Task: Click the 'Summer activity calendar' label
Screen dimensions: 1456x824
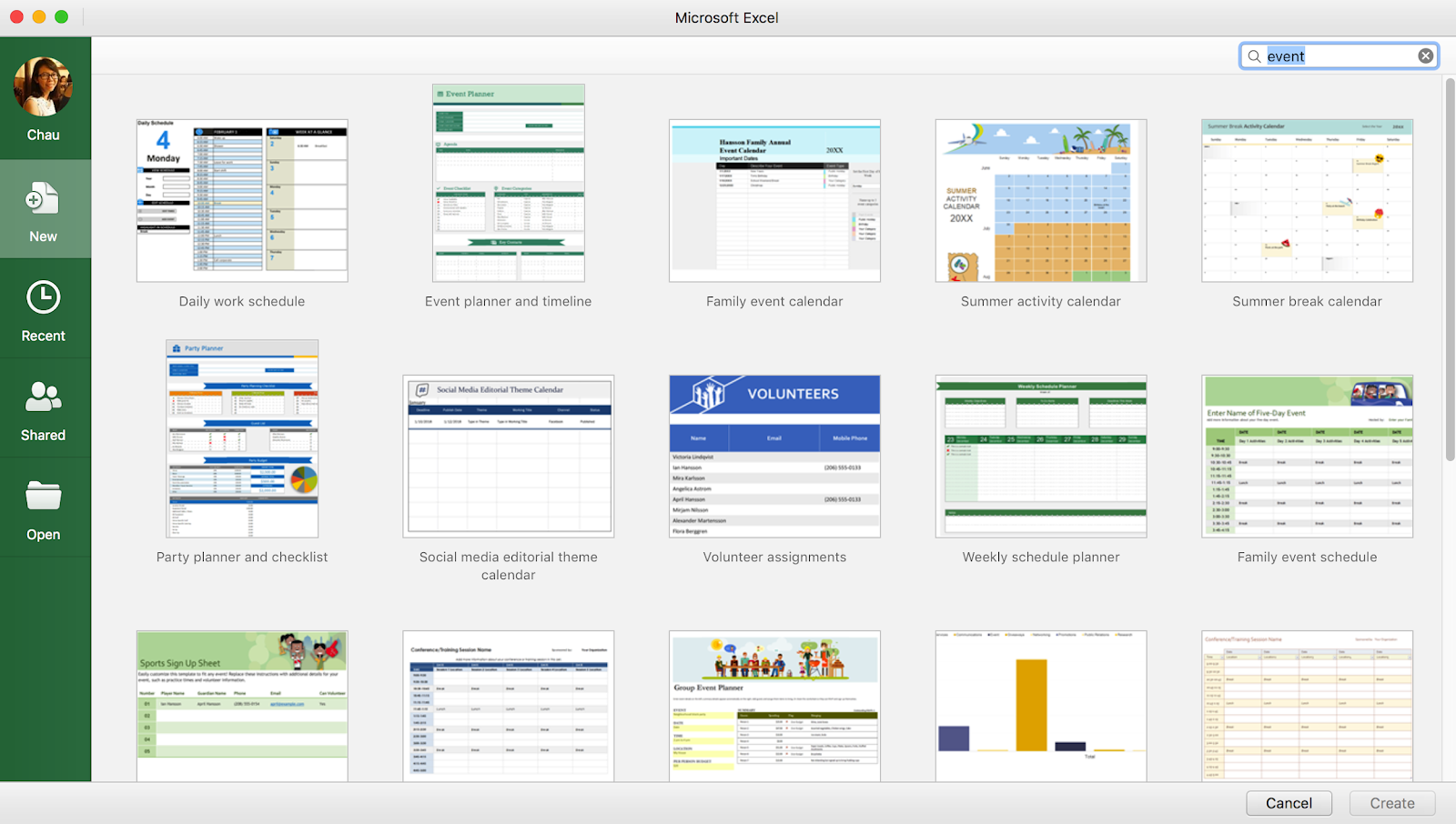Action: (1041, 301)
